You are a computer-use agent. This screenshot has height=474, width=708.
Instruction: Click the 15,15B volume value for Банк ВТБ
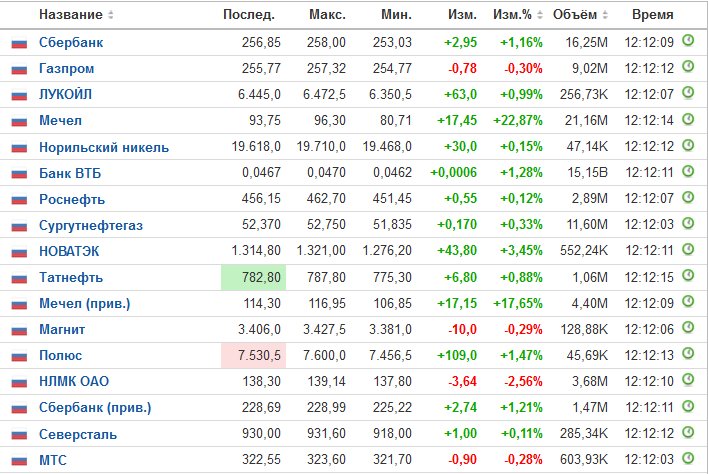pyautogui.click(x=587, y=172)
